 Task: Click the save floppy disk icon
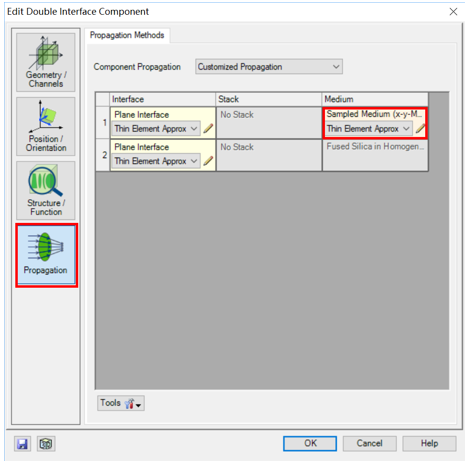pyautogui.click(x=22, y=444)
